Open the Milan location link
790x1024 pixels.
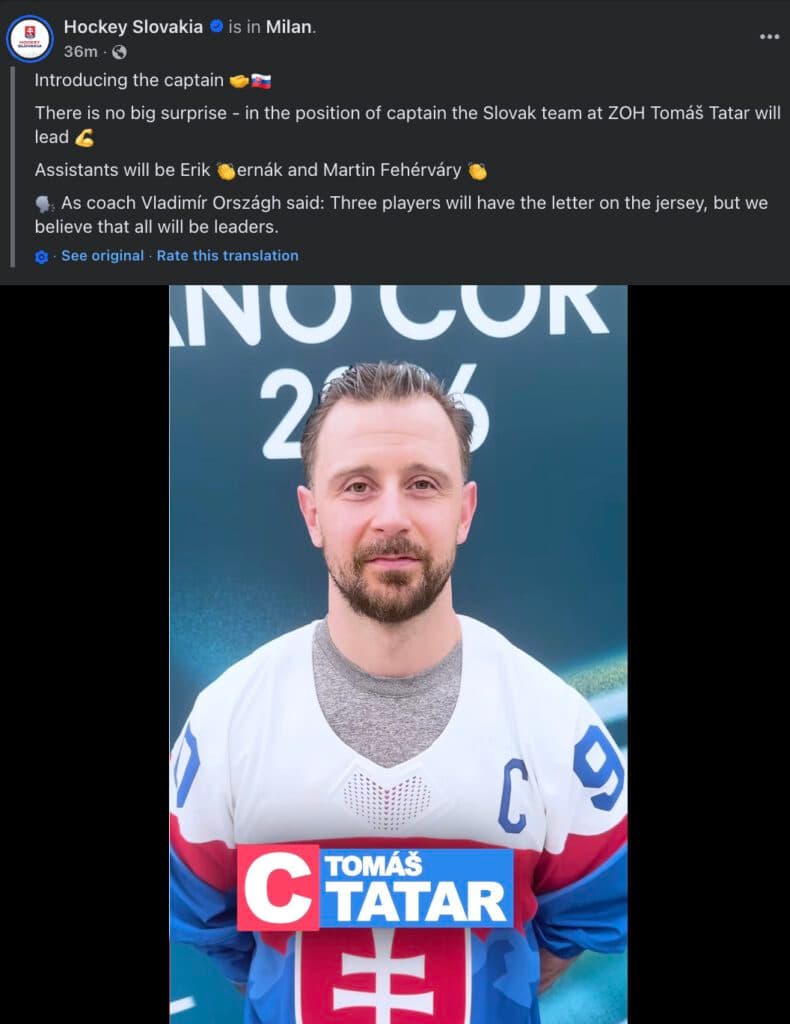point(289,27)
